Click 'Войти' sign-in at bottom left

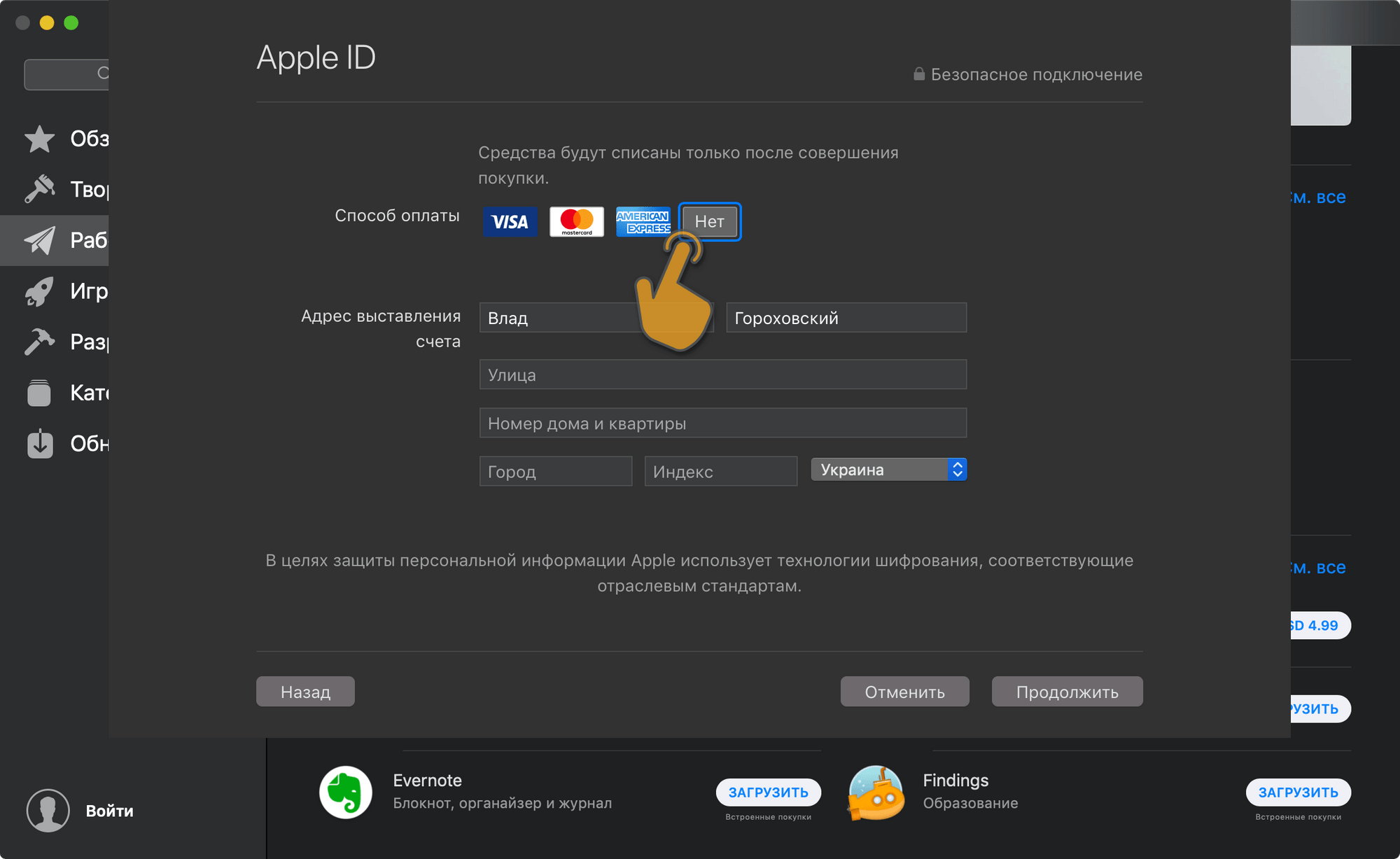(109, 811)
